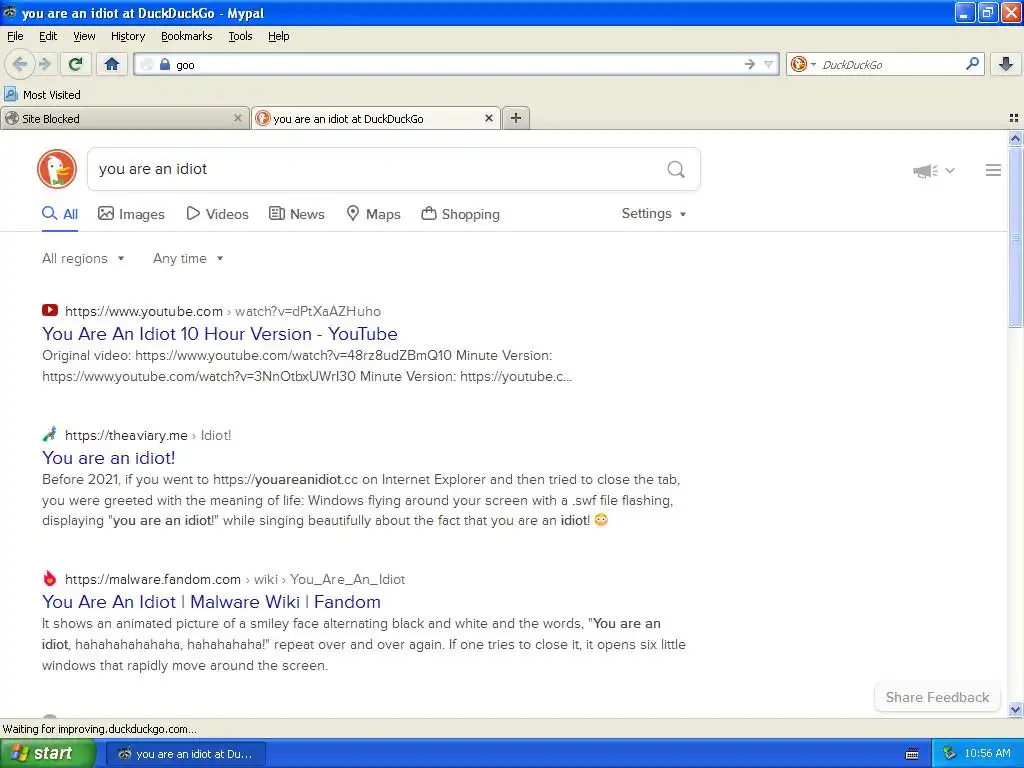This screenshot has height=768, width=1024.
Task: Click the malware.fandom.com result URL
Action: (x=235, y=579)
